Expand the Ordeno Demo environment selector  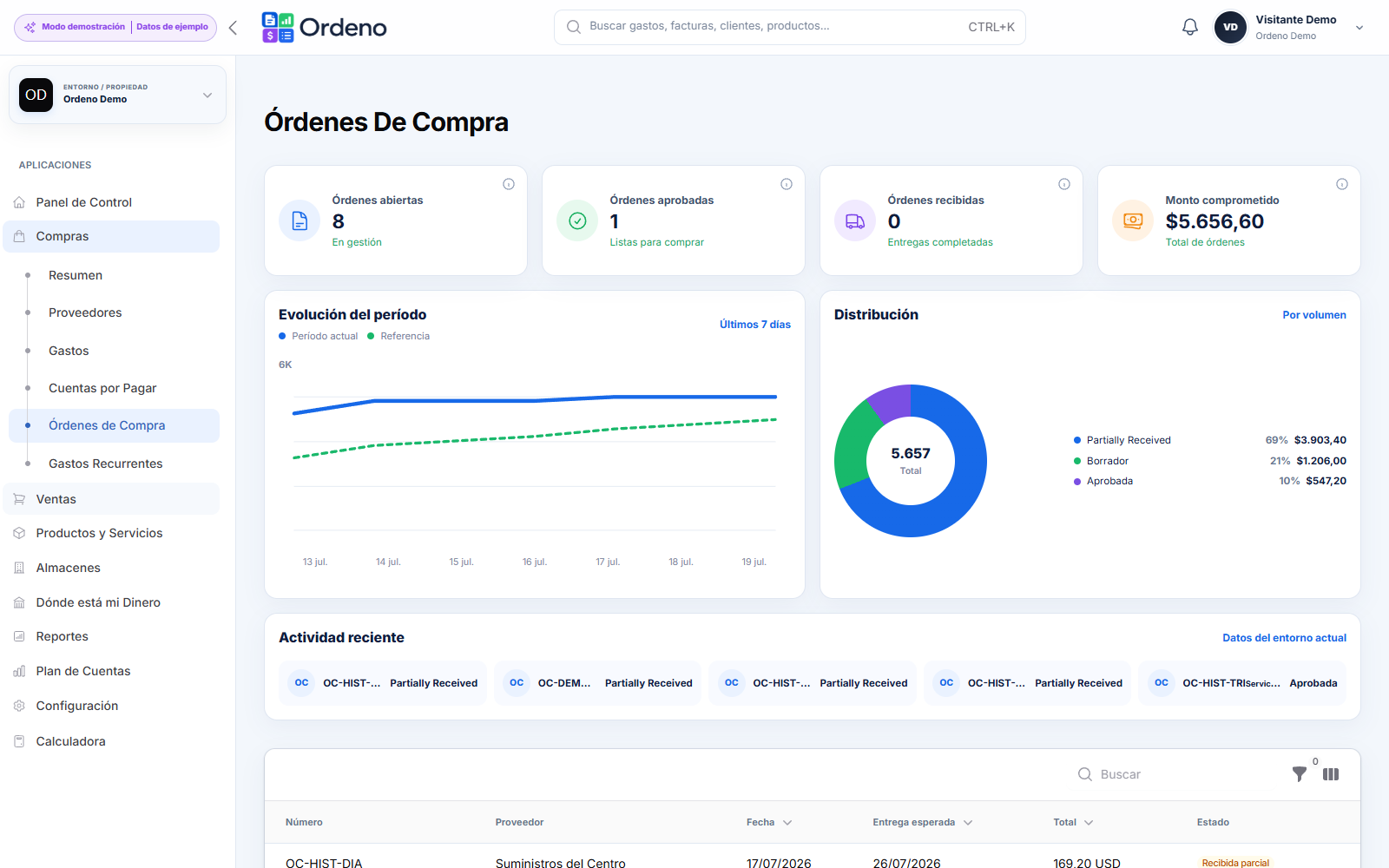coord(117,95)
